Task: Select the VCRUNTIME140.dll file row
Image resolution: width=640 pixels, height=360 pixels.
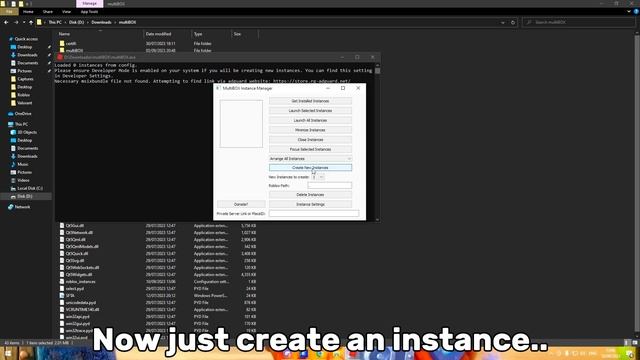Action: tap(158, 310)
